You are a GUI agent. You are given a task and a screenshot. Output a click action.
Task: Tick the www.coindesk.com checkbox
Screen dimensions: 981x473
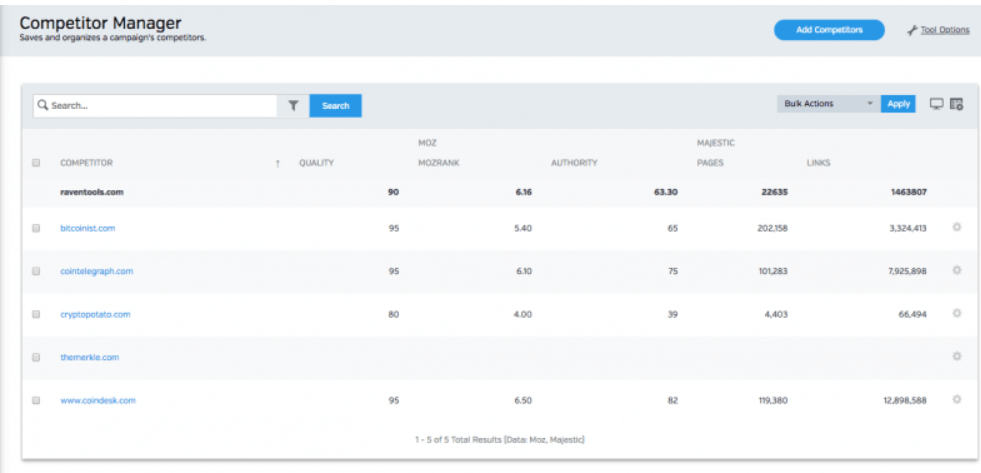tap(36, 400)
